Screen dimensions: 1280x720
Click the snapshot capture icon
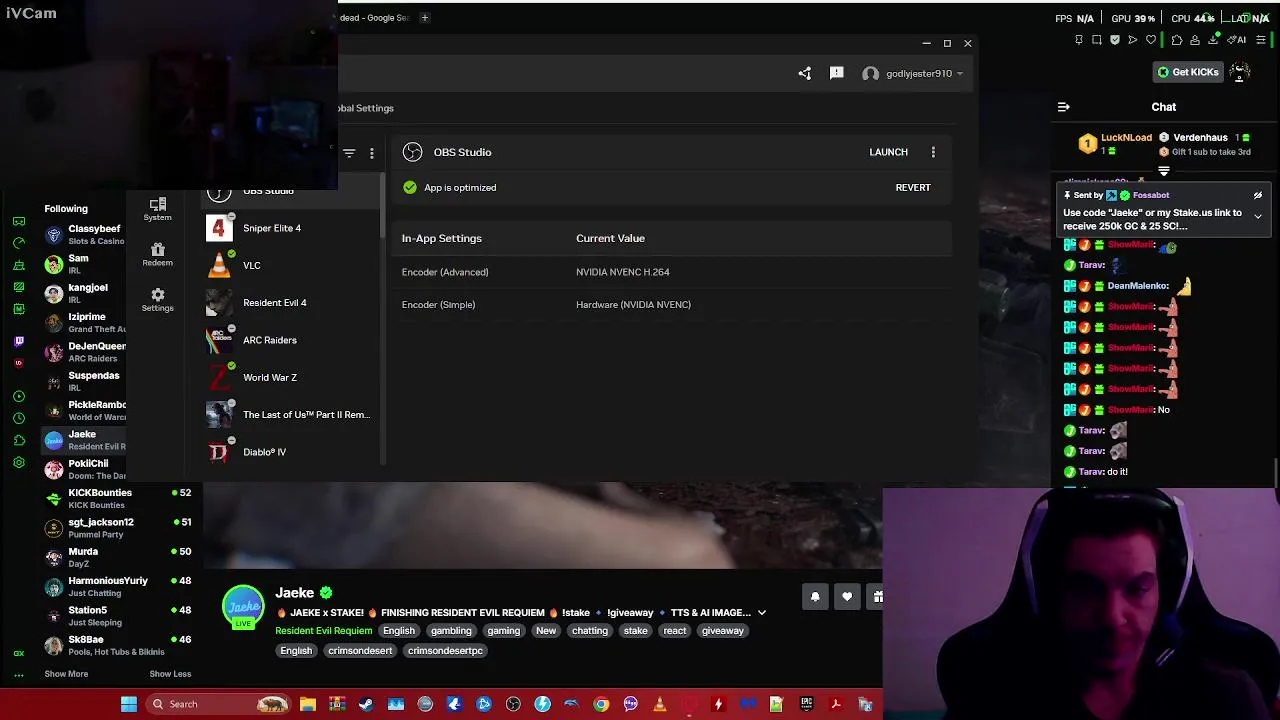pyautogui.click(x=1097, y=40)
